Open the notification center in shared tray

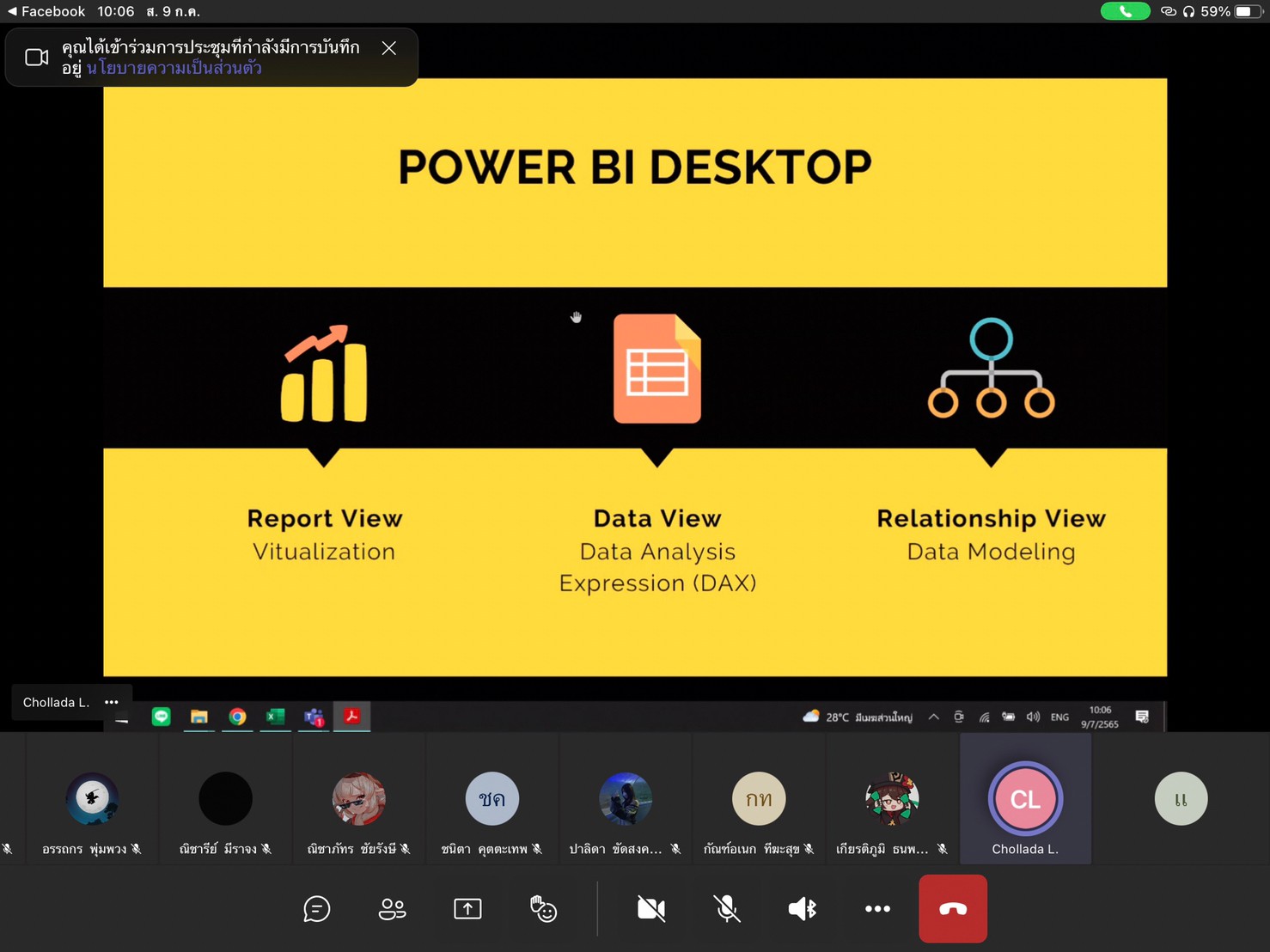tap(1142, 717)
